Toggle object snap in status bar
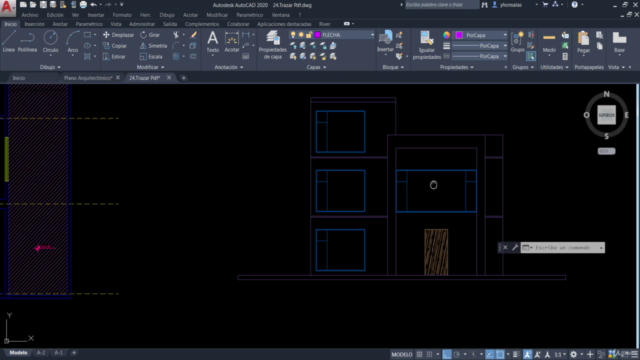Image resolution: width=640 pixels, height=360 pixels. (x=500, y=354)
